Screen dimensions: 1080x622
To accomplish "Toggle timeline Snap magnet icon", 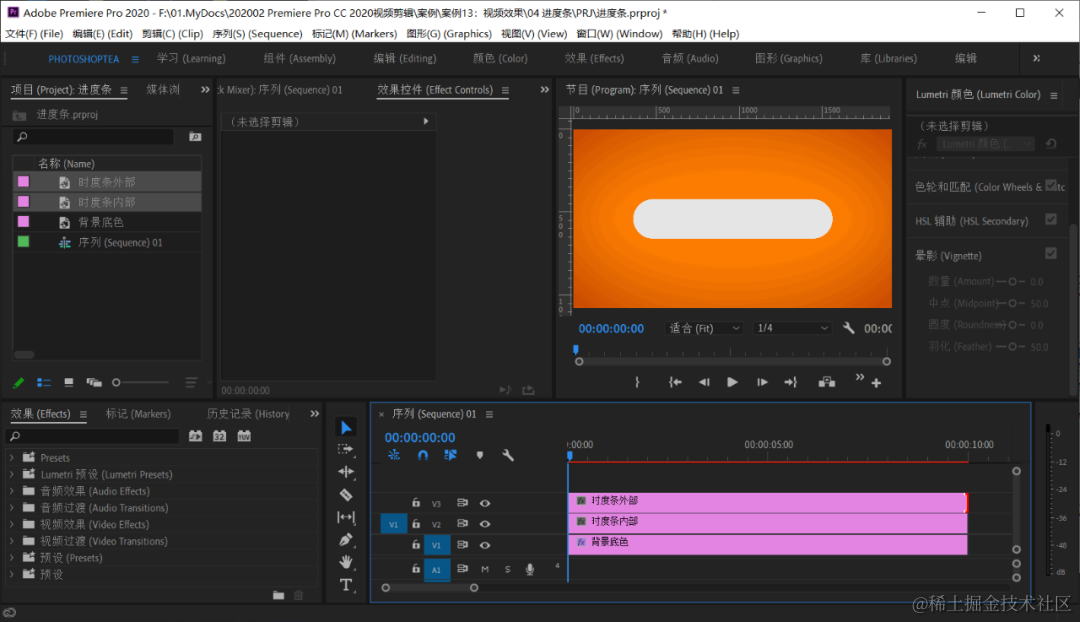I will pyautogui.click(x=423, y=455).
